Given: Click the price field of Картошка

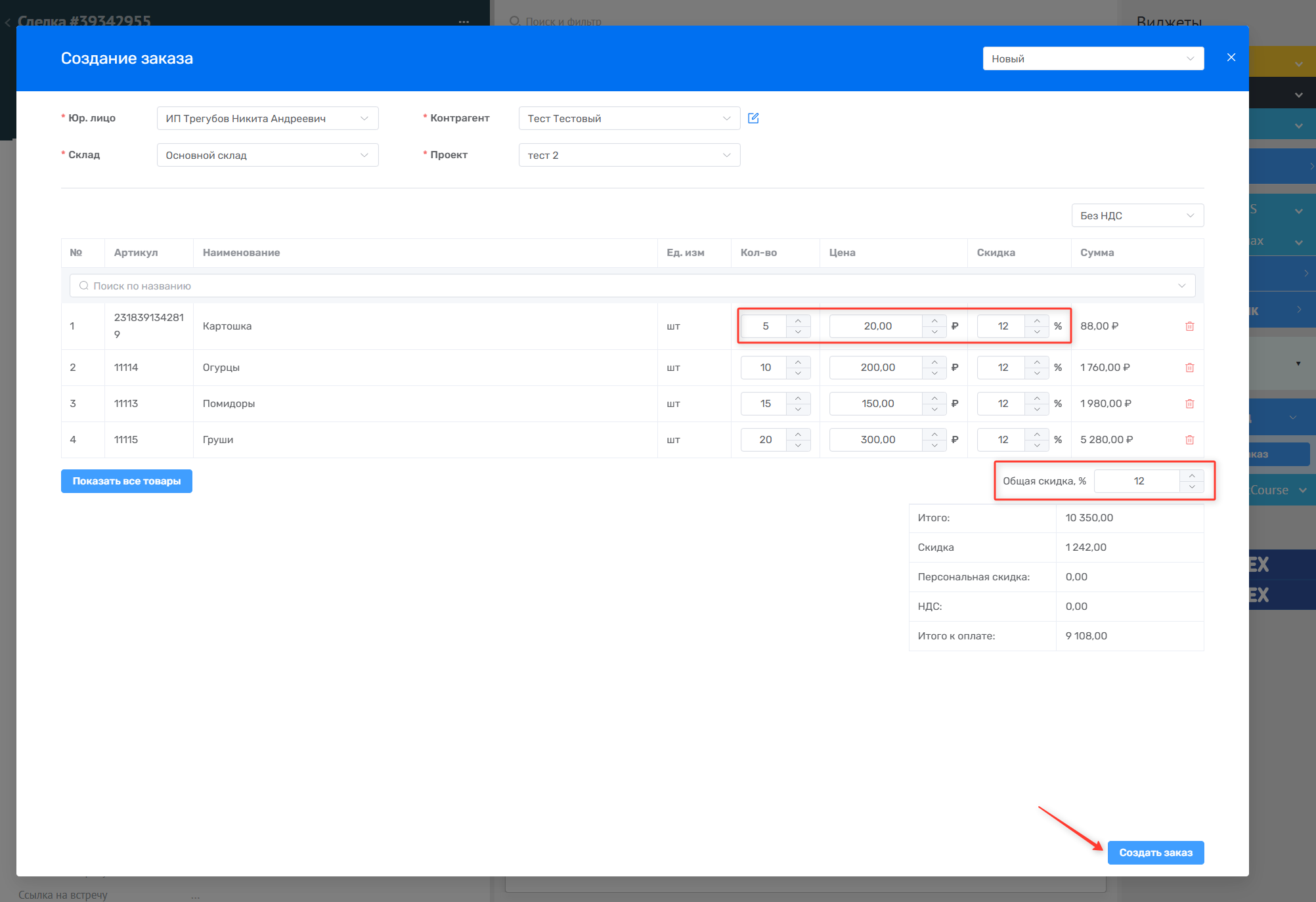Looking at the screenshot, I should (877, 326).
